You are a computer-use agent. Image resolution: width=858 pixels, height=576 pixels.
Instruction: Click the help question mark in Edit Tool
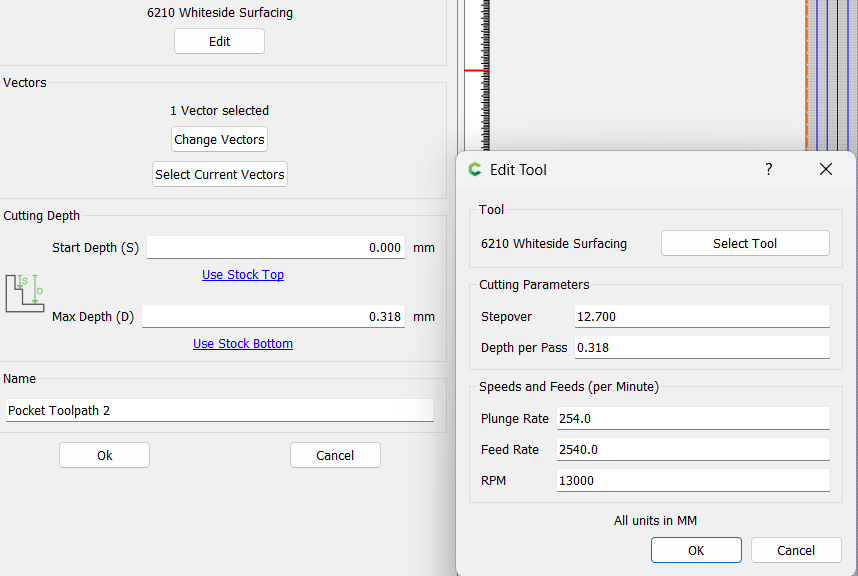[768, 169]
